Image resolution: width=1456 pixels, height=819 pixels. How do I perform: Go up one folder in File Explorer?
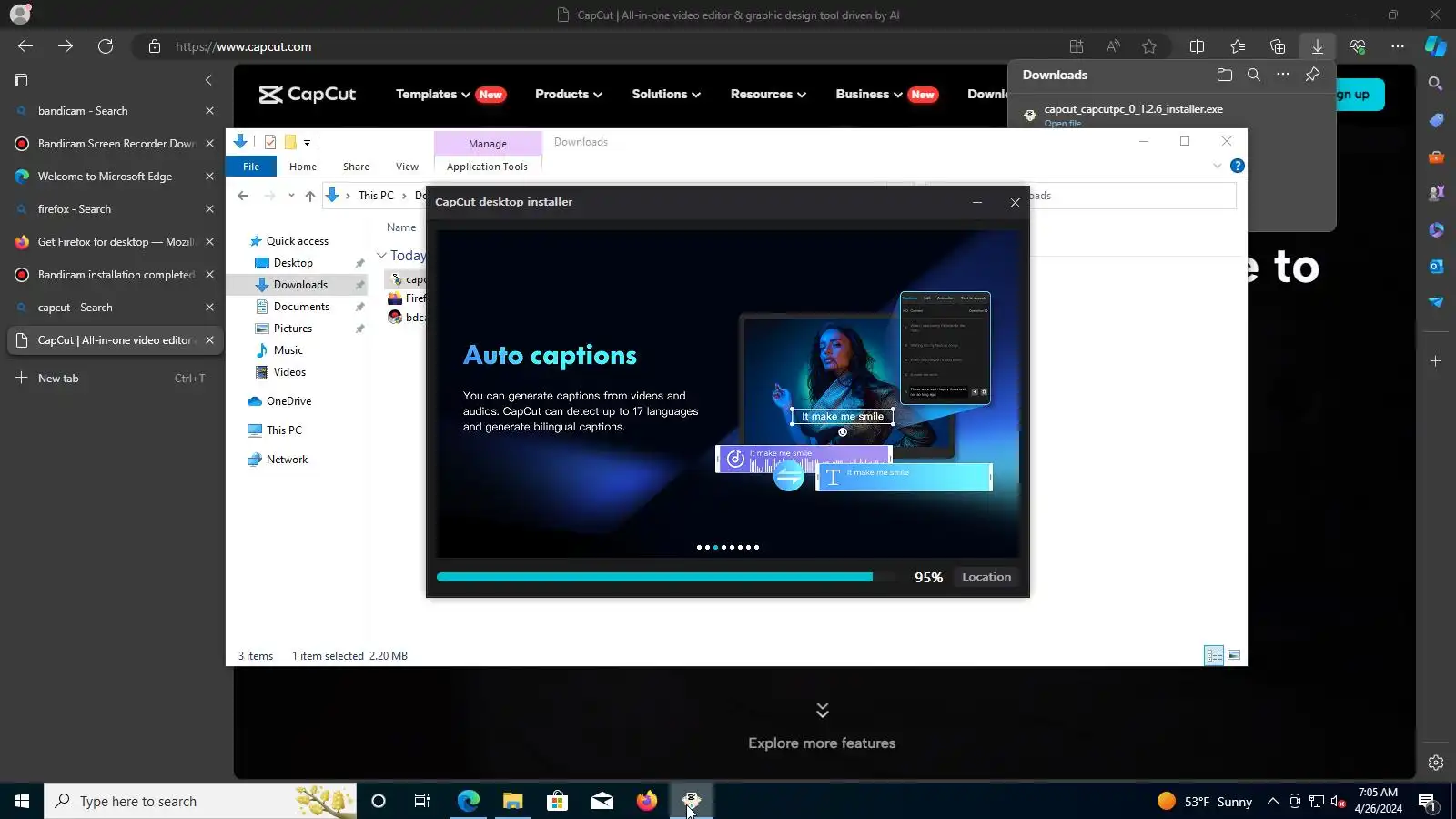click(310, 196)
